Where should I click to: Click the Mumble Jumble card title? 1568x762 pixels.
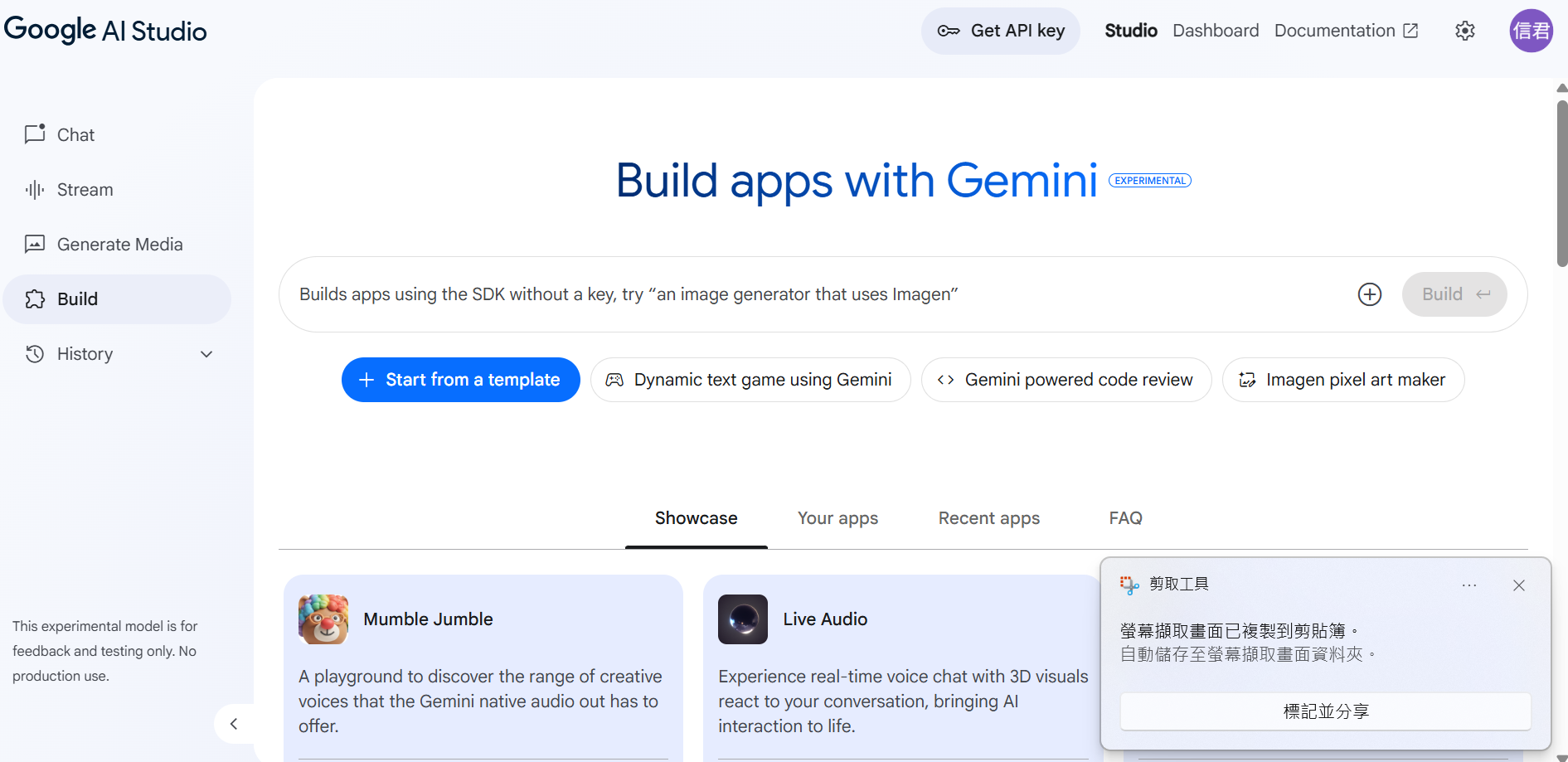click(428, 619)
